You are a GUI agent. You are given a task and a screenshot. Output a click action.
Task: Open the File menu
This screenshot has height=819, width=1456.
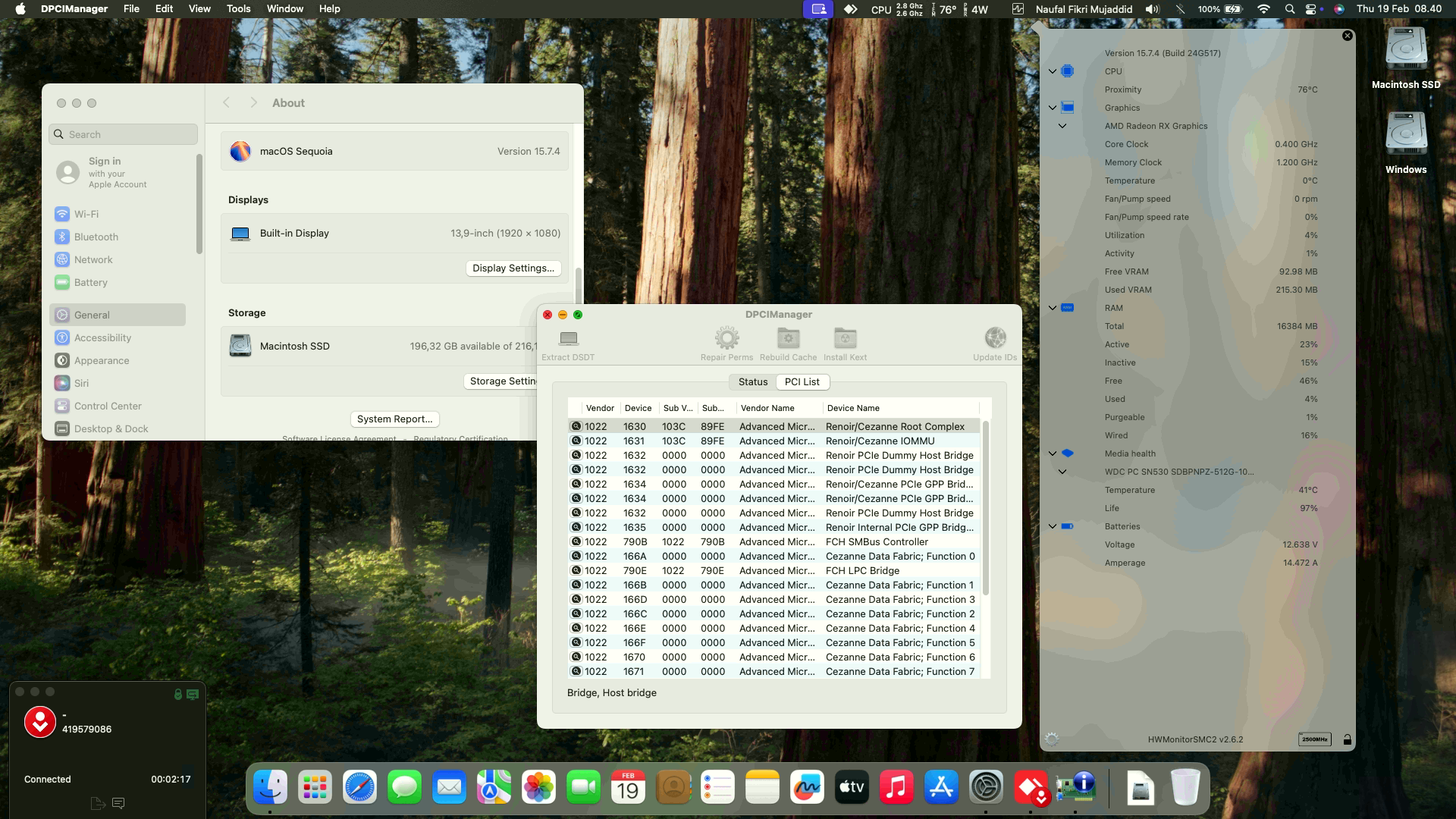tap(131, 9)
